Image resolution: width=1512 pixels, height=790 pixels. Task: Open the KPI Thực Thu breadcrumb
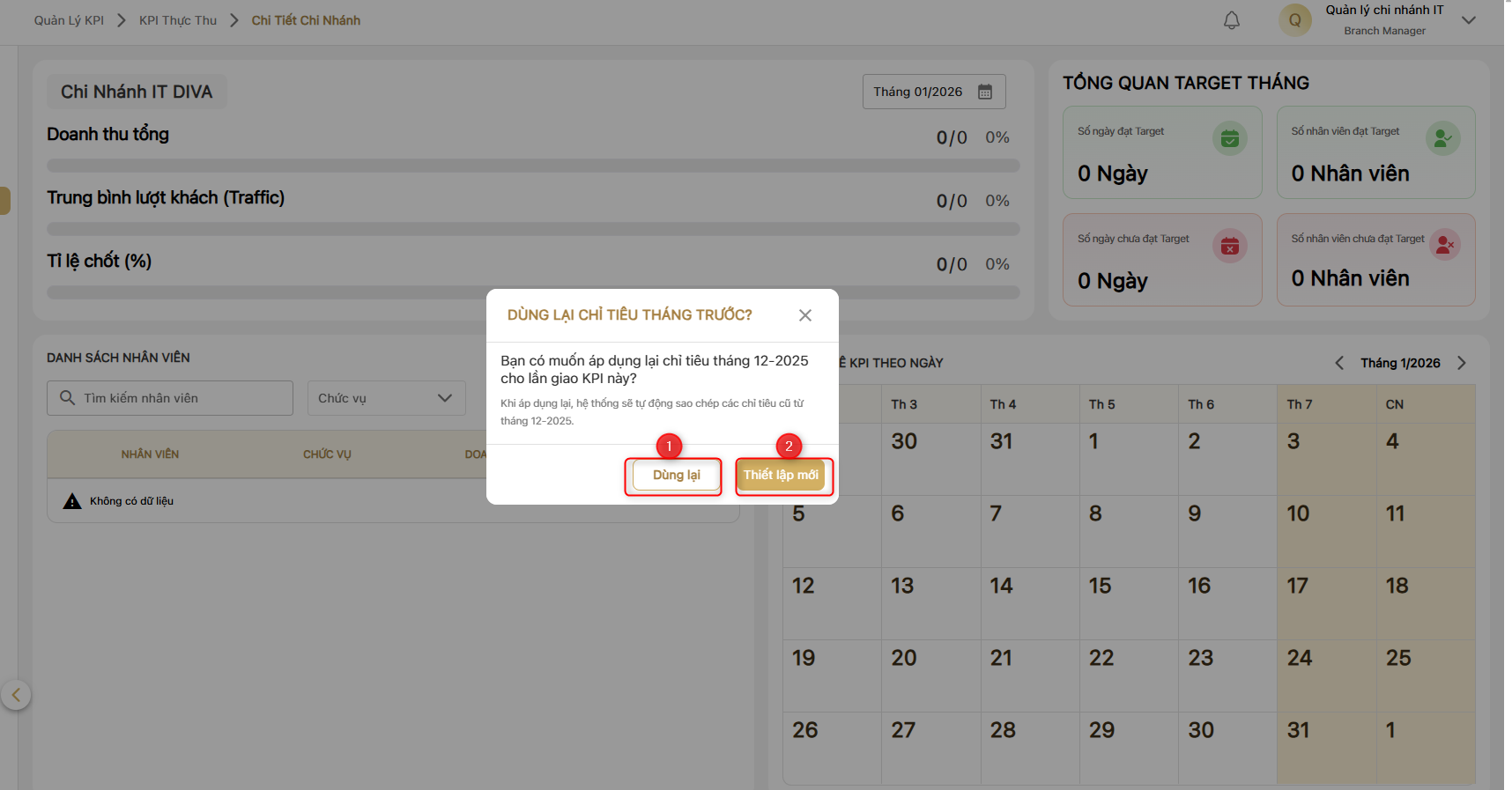[x=177, y=20]
